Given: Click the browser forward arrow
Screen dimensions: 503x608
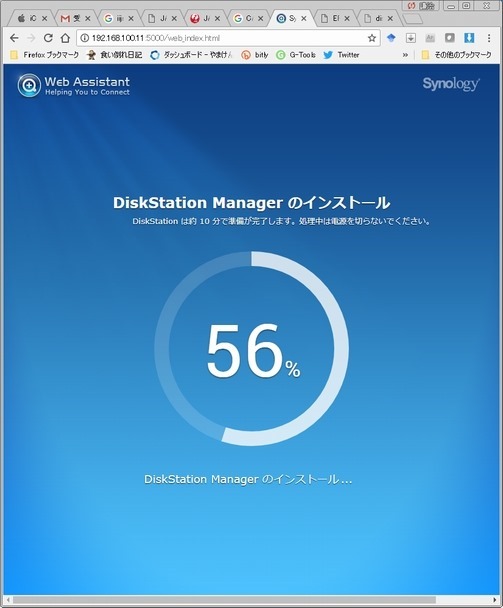Looking at the screenshot, I should click(x=31, y=38).
